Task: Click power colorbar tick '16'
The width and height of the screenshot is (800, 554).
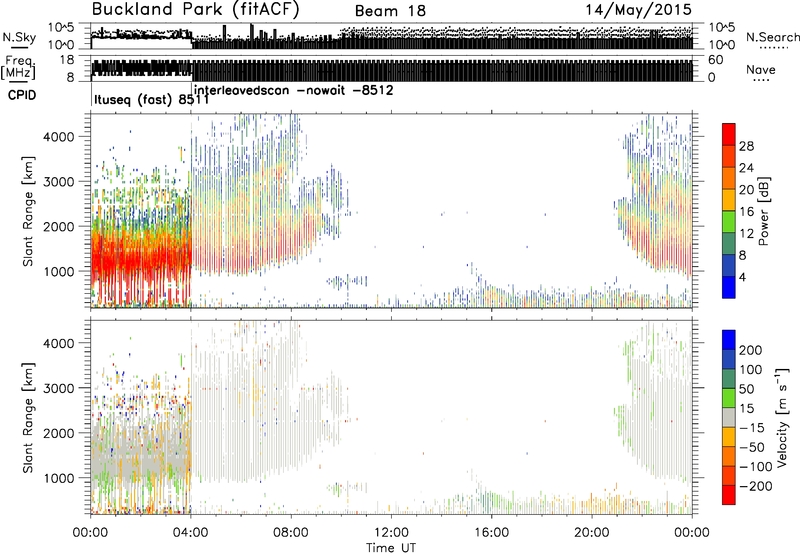Action: tap(746, 212)
